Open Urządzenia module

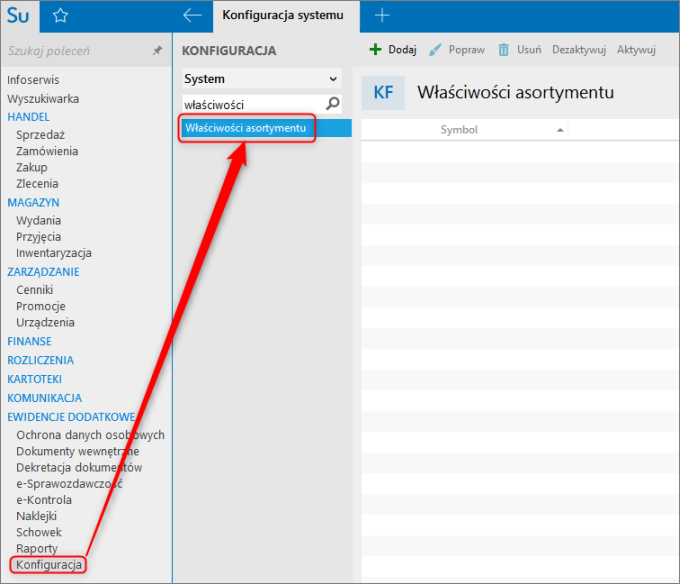coord(45,323)
